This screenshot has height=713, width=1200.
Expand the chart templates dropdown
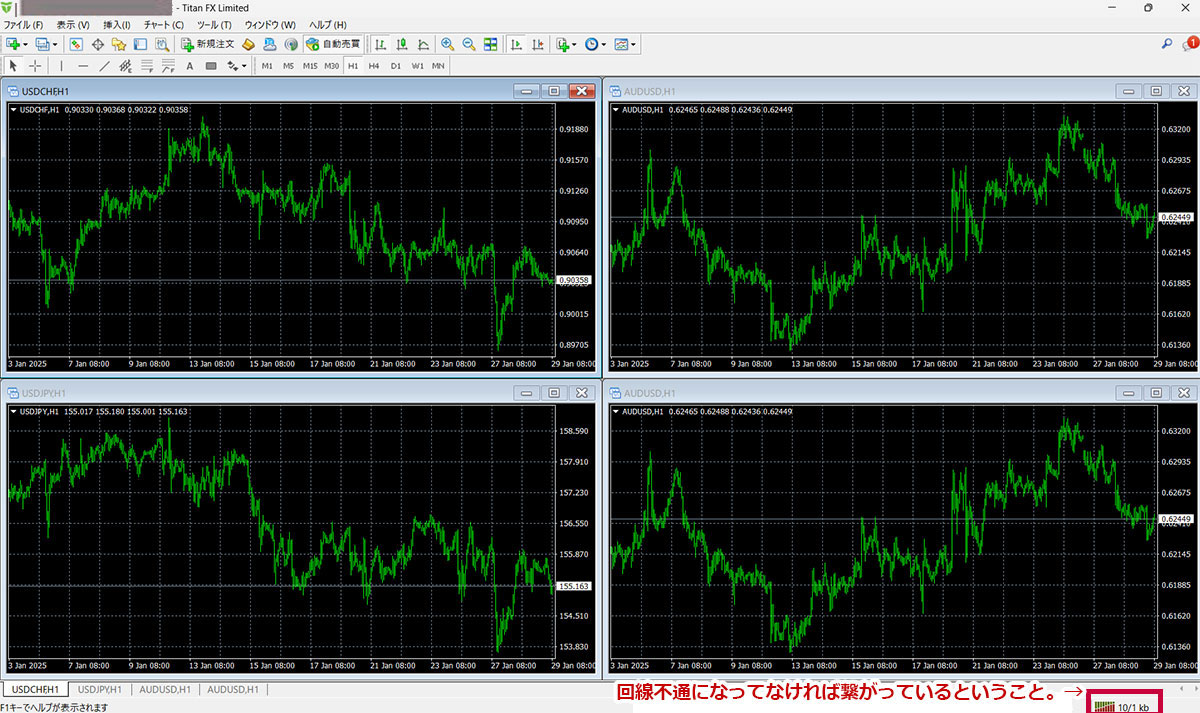point(633,44)
